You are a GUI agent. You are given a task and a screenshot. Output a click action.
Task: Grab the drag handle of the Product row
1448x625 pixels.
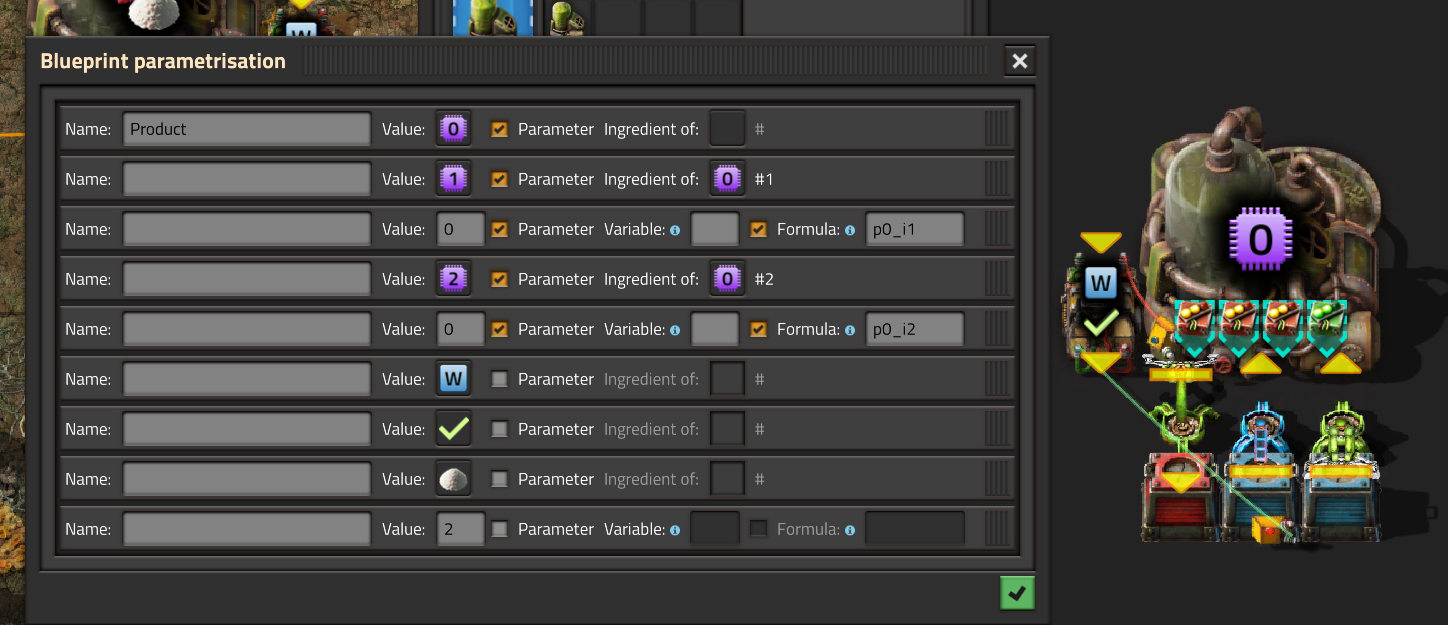tap(998, 129)
